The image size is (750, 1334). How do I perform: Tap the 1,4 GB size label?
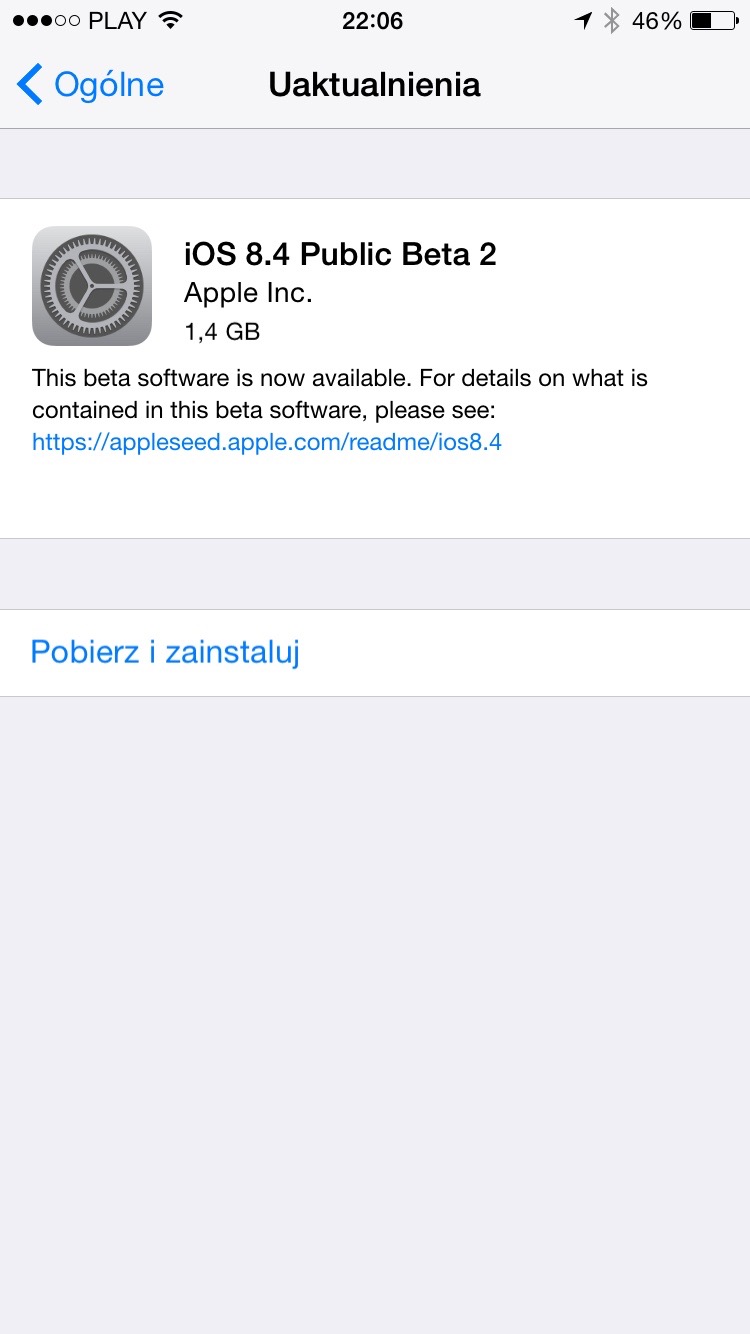(x=222, y=332)
